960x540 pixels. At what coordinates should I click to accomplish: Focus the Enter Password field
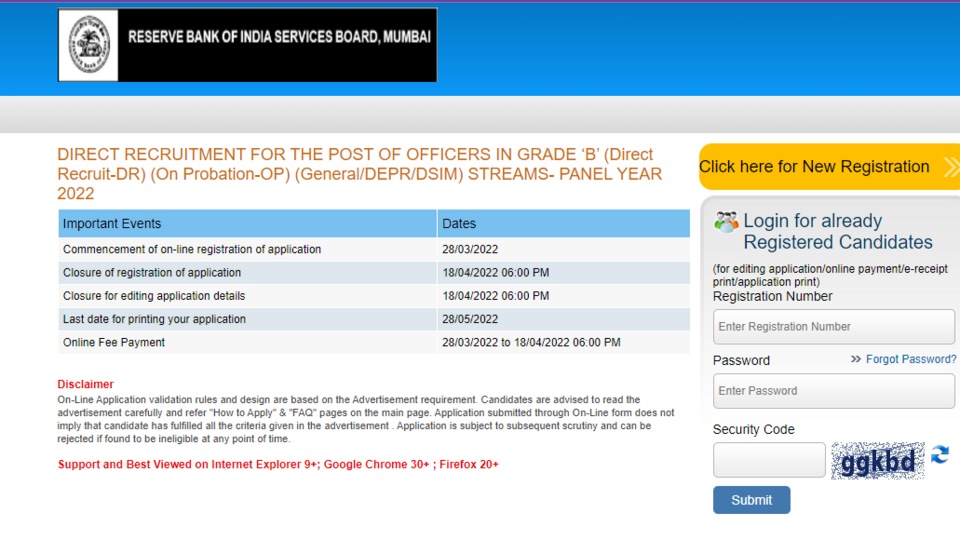833,391
